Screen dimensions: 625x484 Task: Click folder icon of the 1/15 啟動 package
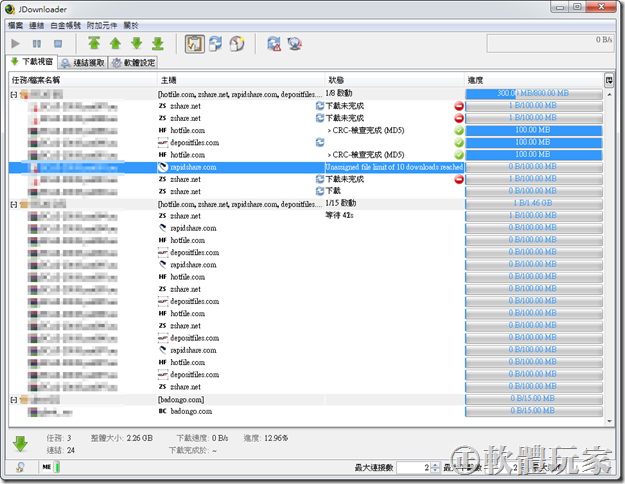24,205
